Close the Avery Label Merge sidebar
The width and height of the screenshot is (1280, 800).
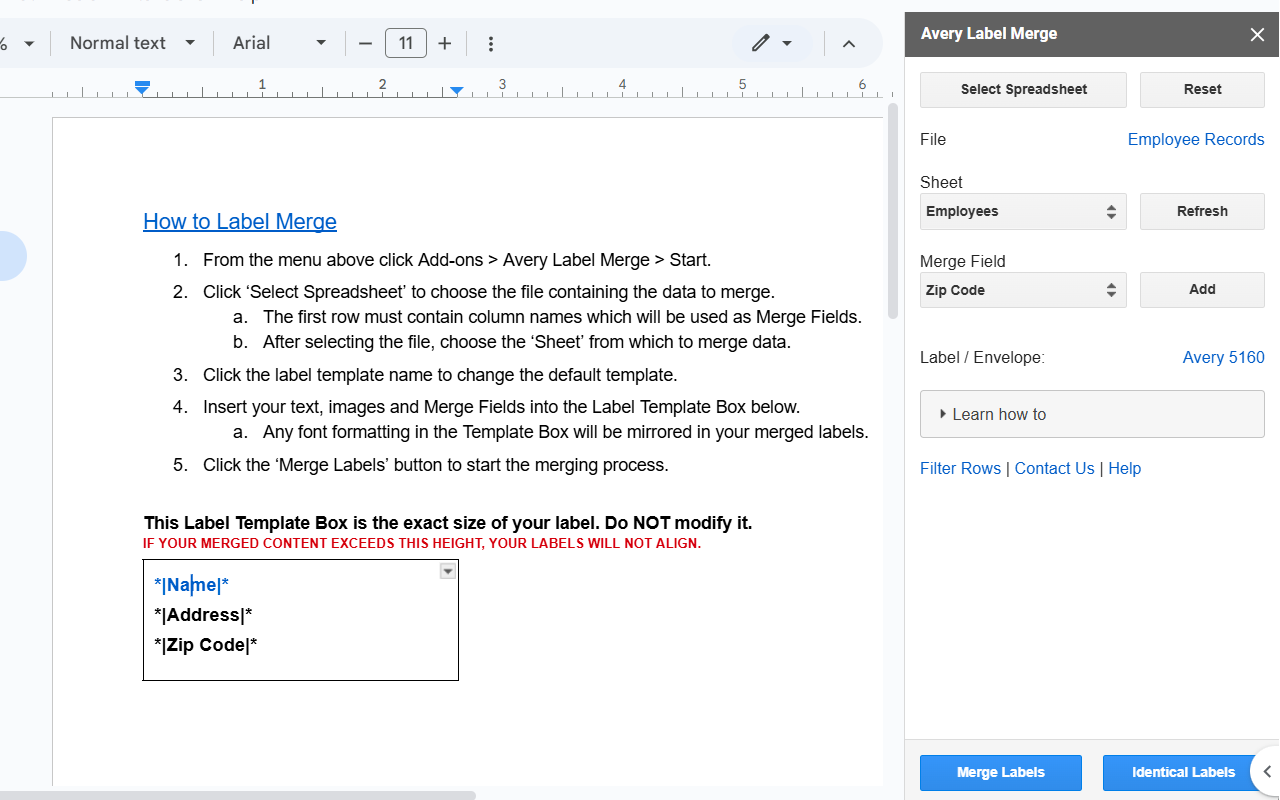tap(1257, 34)
